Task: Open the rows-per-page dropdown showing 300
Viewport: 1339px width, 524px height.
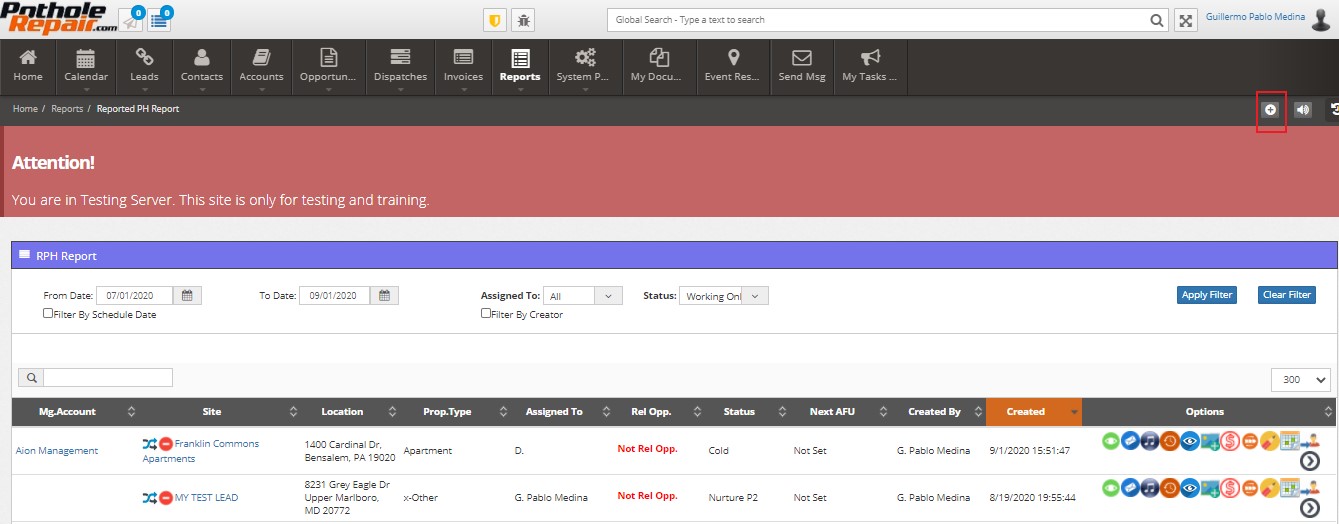Action: [x=1301, y=380]
